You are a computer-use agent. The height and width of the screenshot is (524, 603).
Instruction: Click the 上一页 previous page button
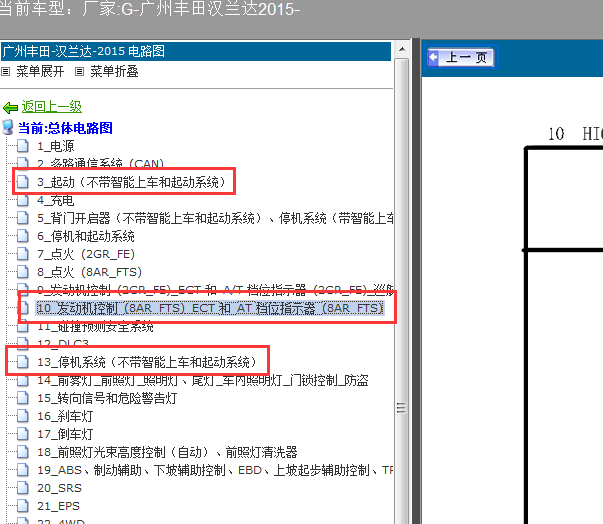[461, 58]
